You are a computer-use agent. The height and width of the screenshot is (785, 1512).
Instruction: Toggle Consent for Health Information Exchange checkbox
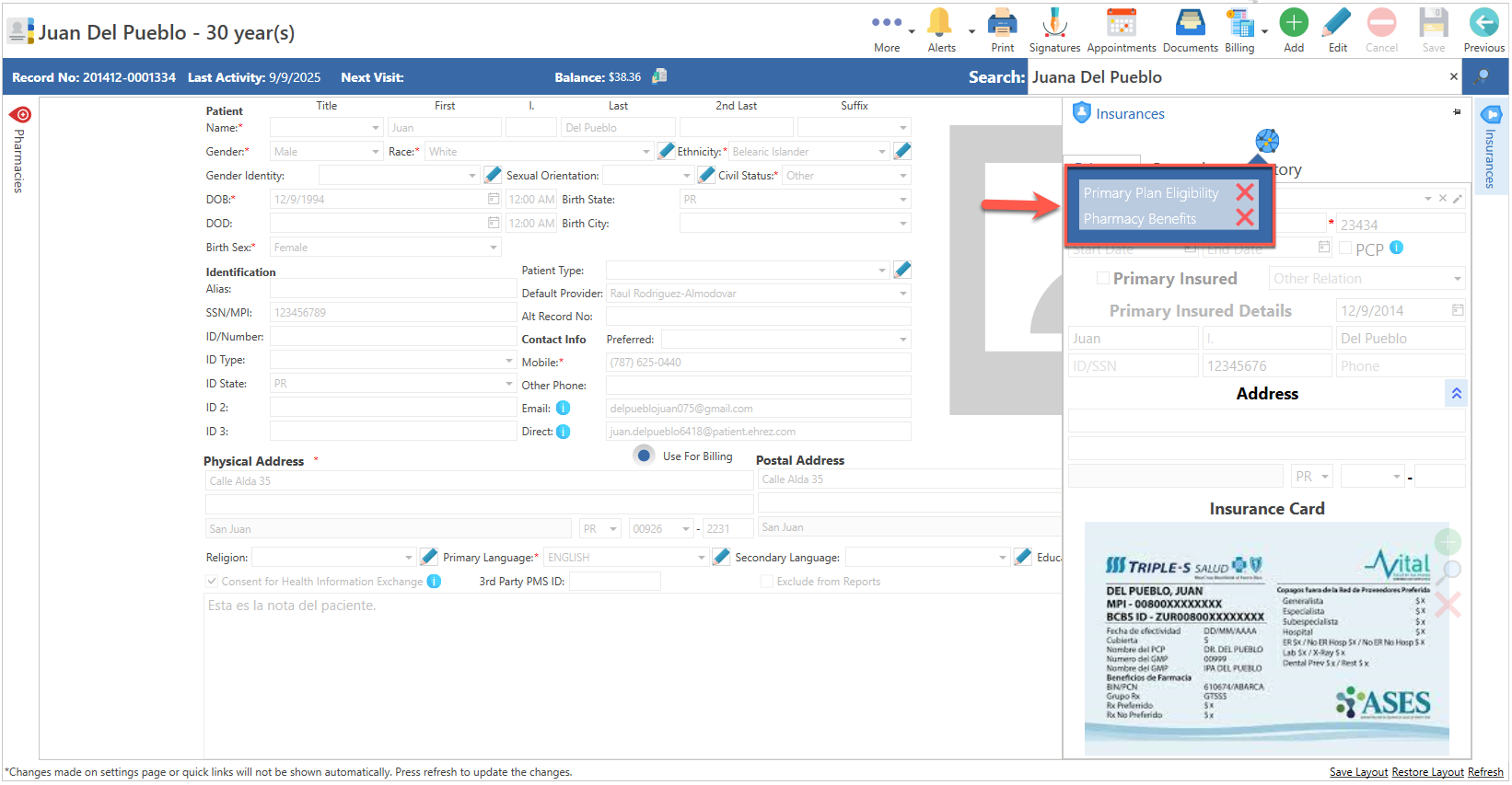click(x=212, y=581)
